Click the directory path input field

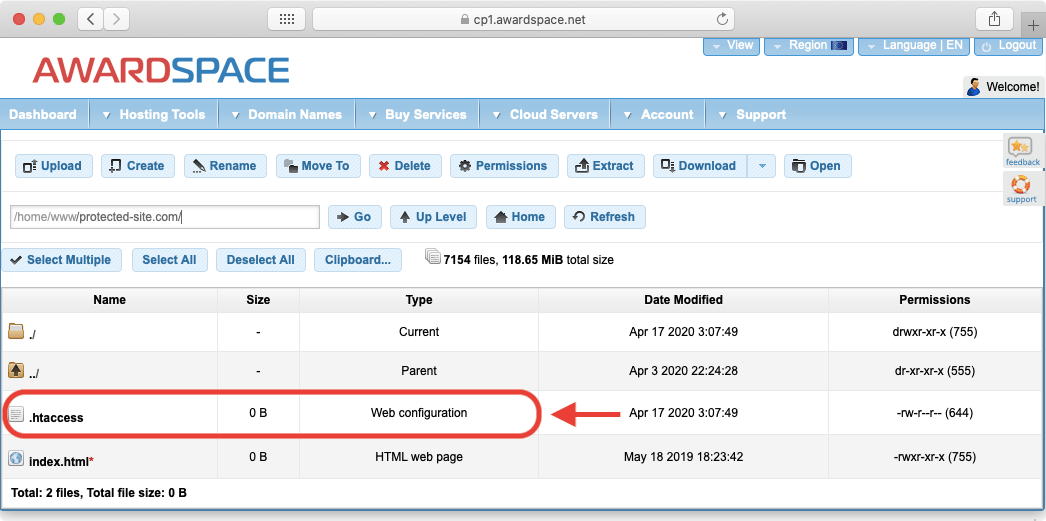click(x=165, y=217)
